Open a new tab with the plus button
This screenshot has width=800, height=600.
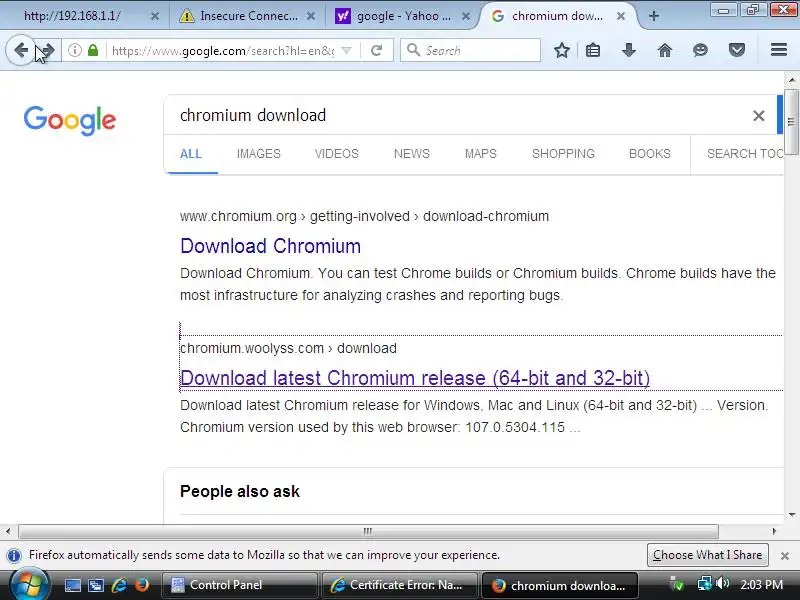pyautogui.click(x=654, y=16)
